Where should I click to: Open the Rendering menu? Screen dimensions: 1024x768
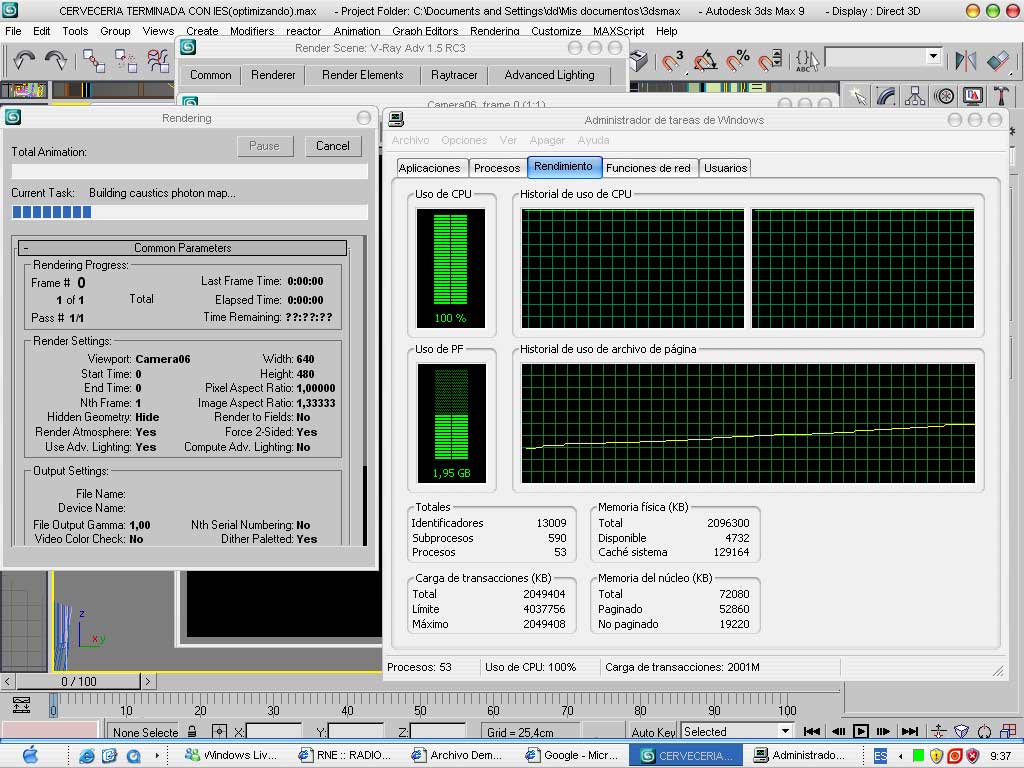coord(494,31)
